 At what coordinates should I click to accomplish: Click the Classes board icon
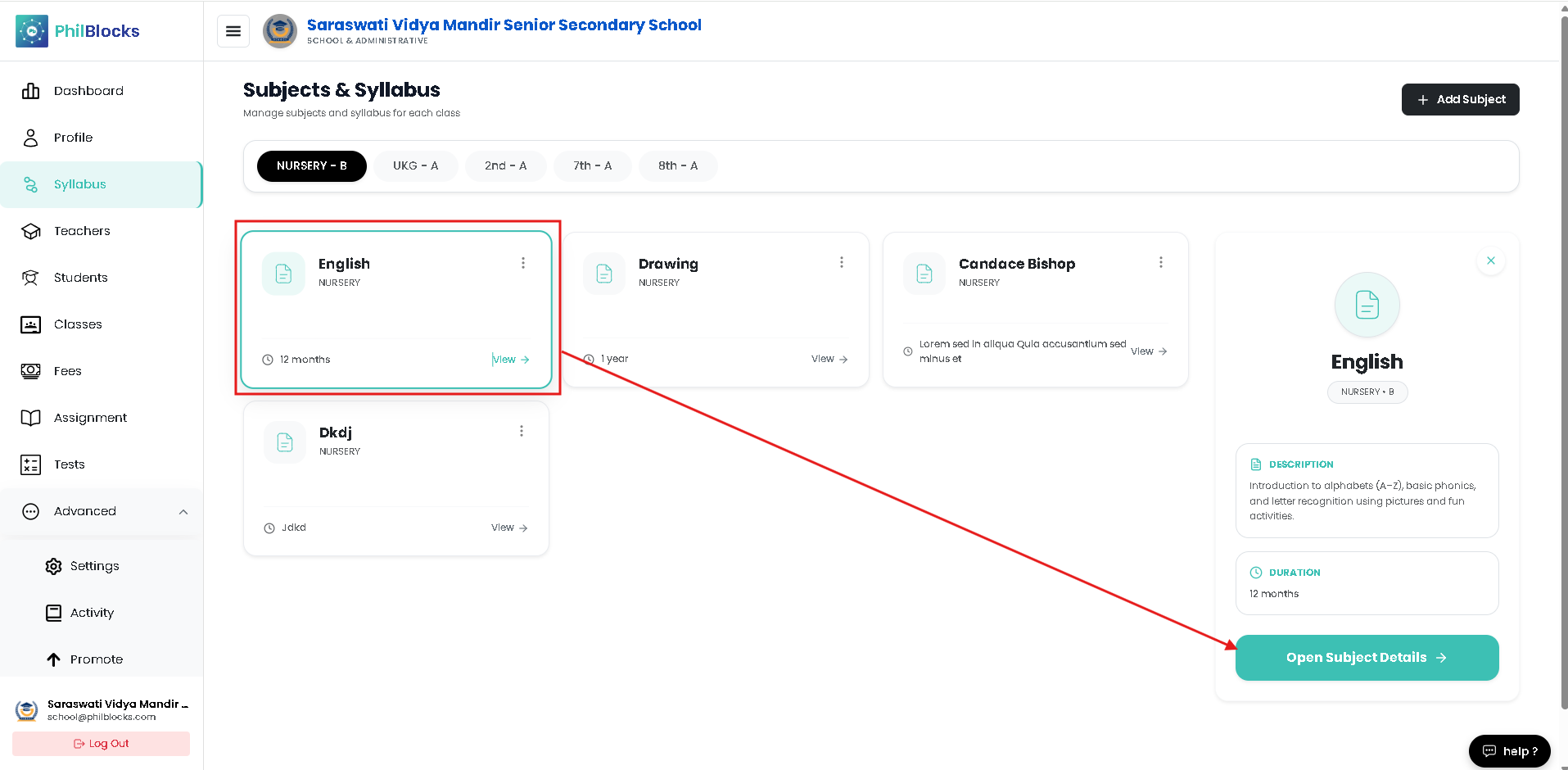point(31,324)
